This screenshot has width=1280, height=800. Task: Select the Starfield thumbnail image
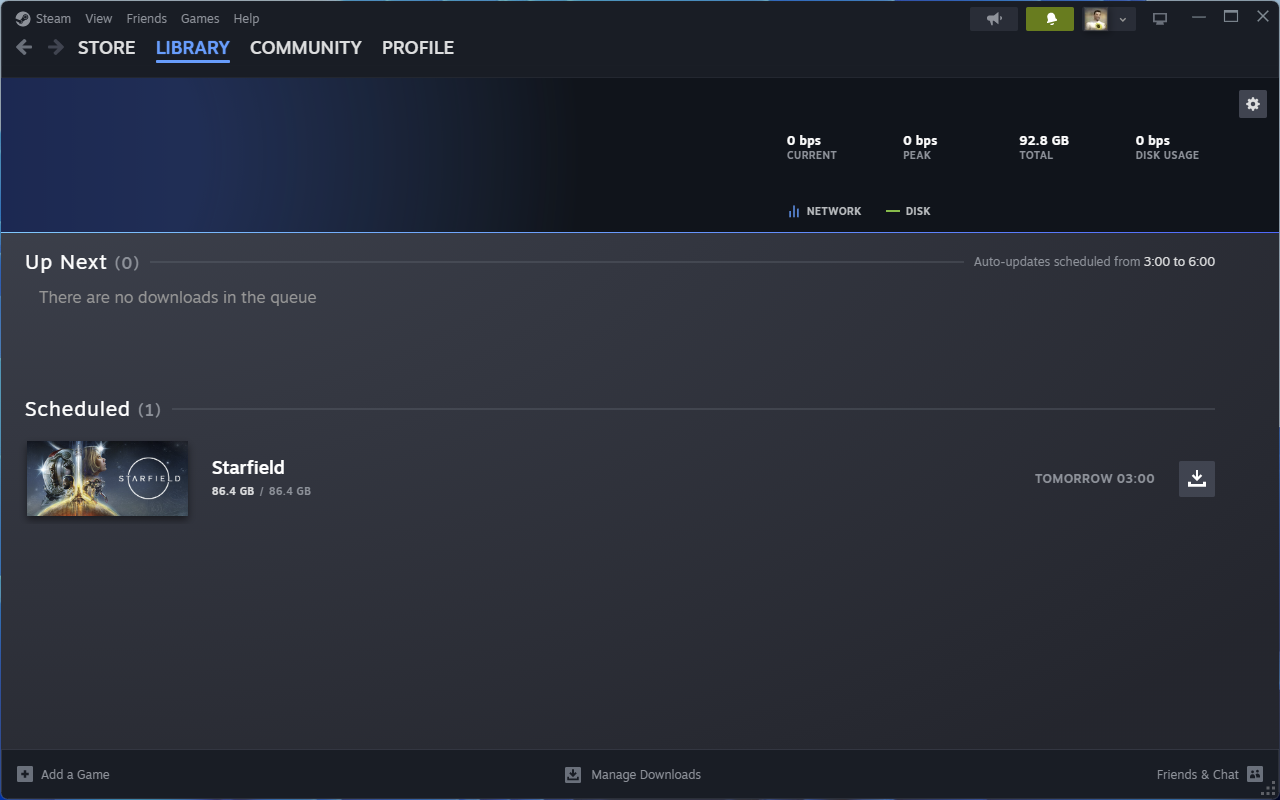107,479
